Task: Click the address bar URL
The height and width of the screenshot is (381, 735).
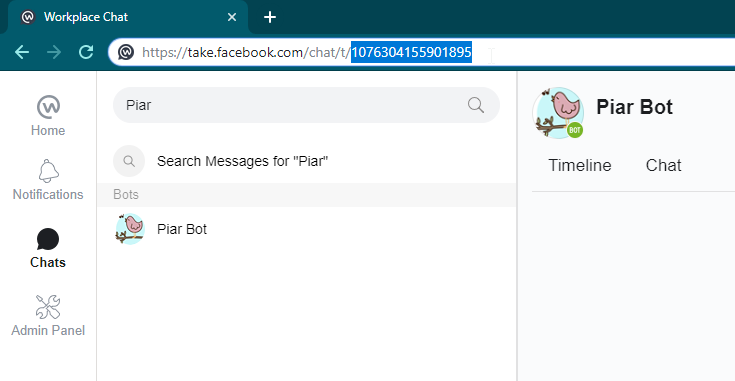Action: [x=307, y=52]
